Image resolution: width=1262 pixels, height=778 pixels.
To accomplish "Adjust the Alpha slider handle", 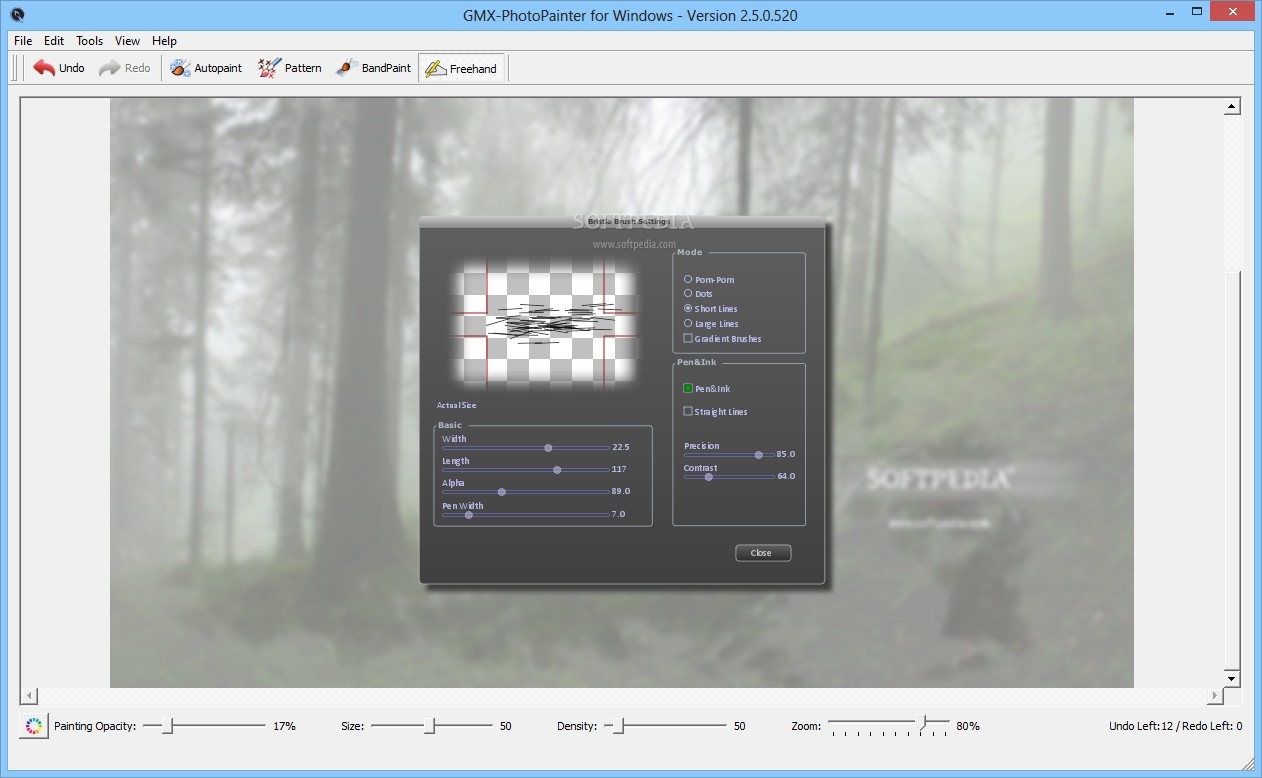I will [502, 492].
